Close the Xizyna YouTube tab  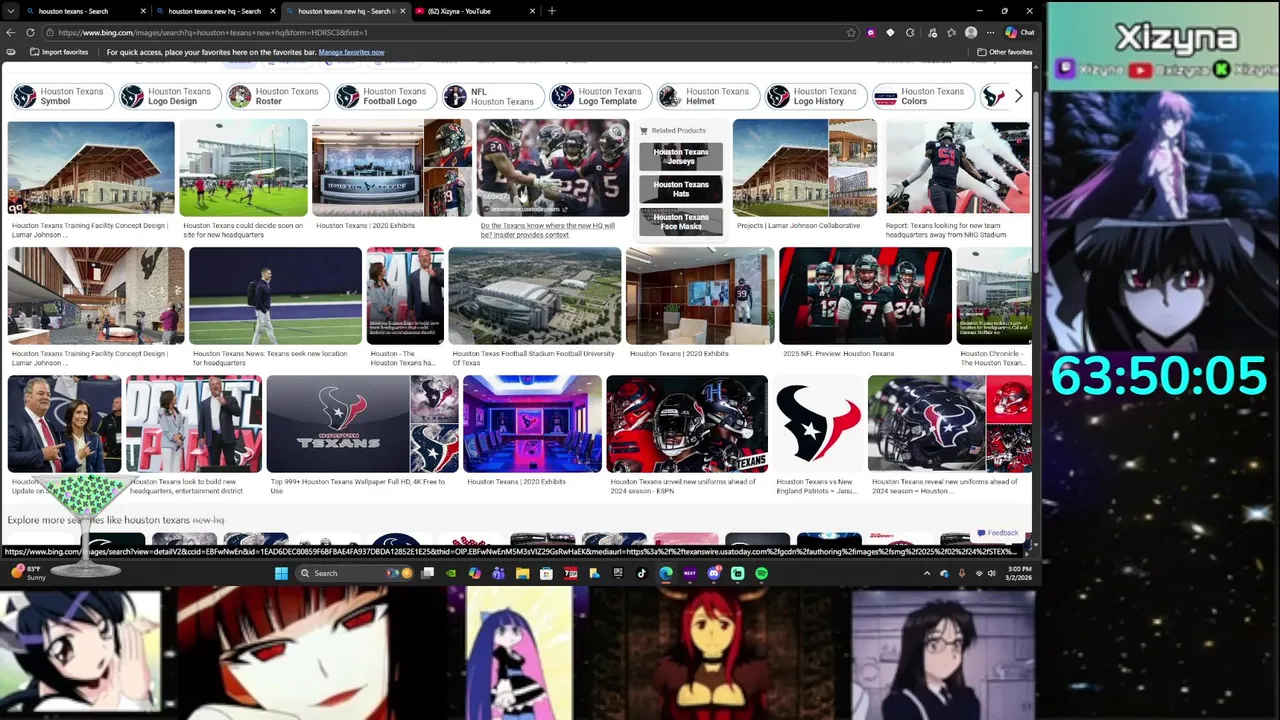tap(532, 11)
